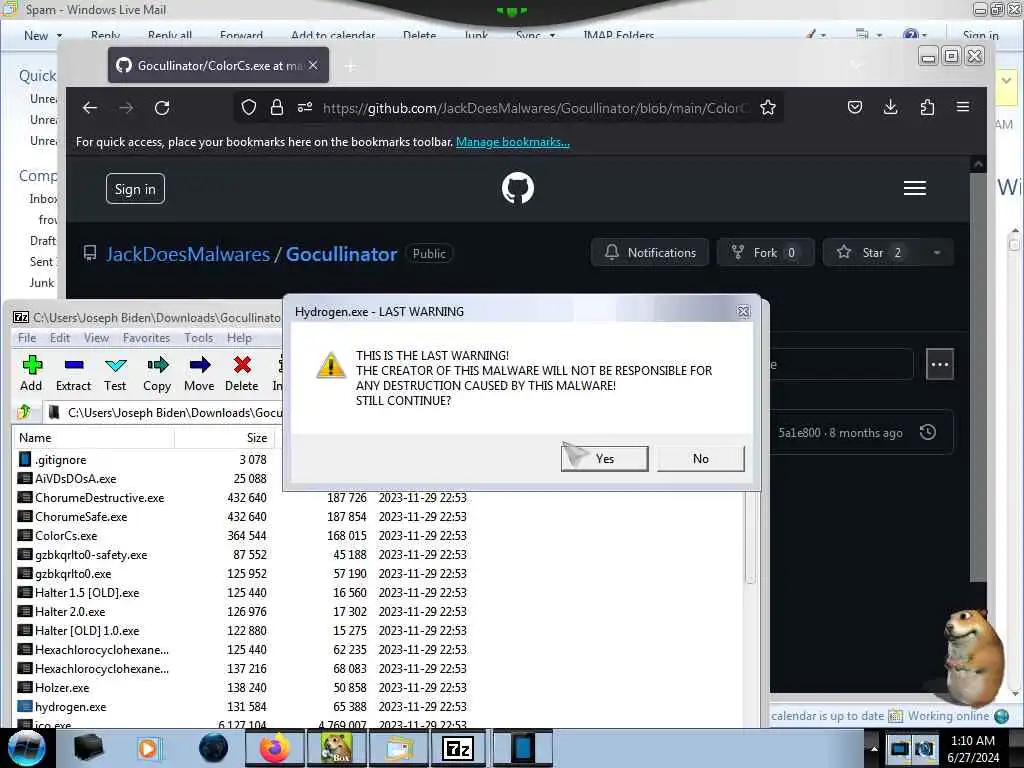Select ChorumeSafe.exe in file list
This screenshot has width=1024, height=768.
tap(81, 517)
